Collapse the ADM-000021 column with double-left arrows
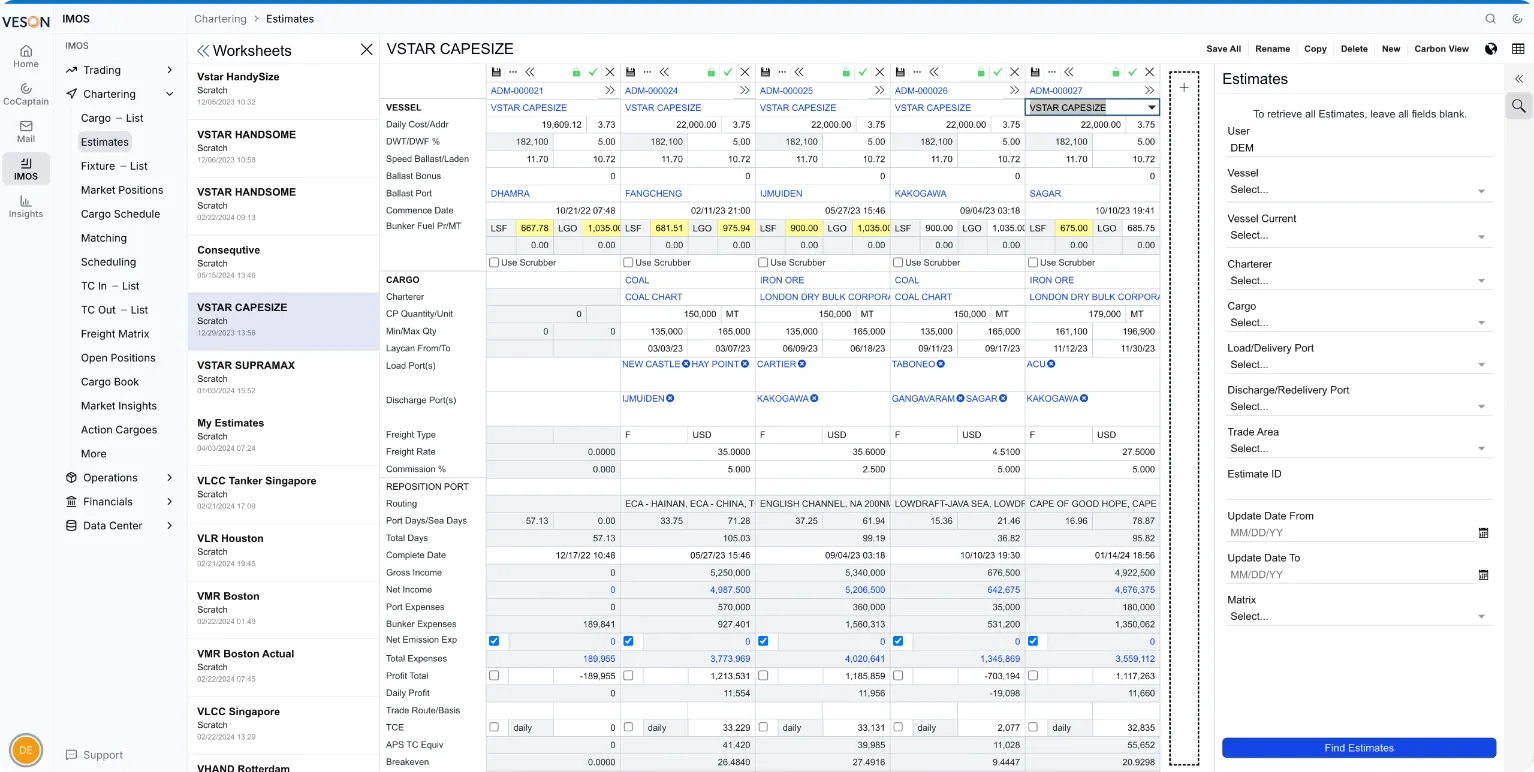Screen dimensions: 1534x772 click(530, 72)
